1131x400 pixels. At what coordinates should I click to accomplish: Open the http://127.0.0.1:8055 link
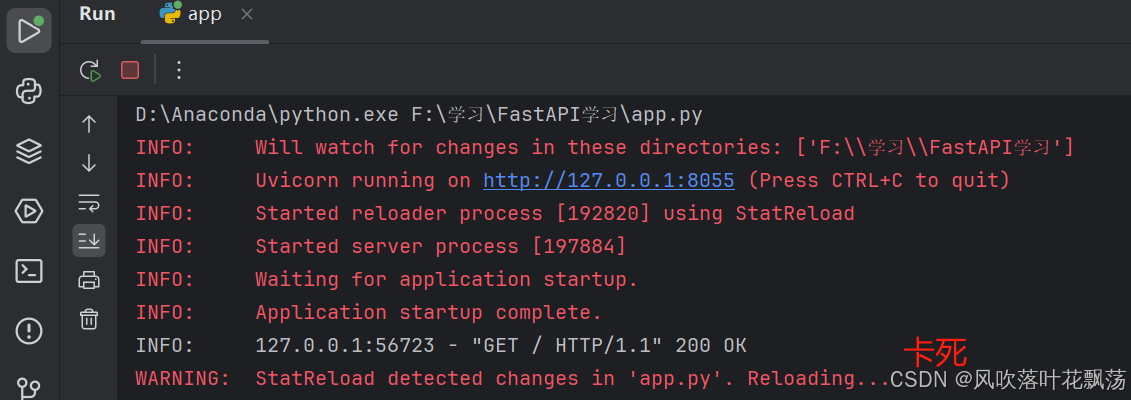point(609,180)
